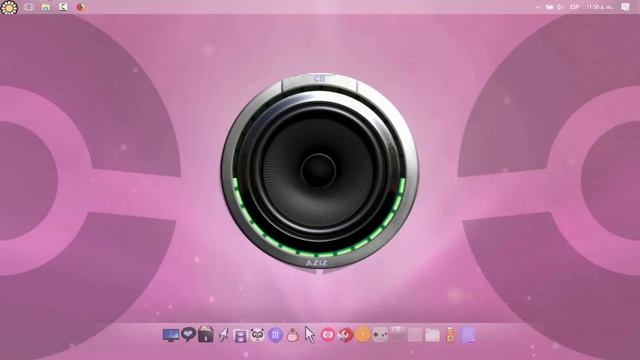
Task: Open the volume tray icon
Action: [560, 7]
